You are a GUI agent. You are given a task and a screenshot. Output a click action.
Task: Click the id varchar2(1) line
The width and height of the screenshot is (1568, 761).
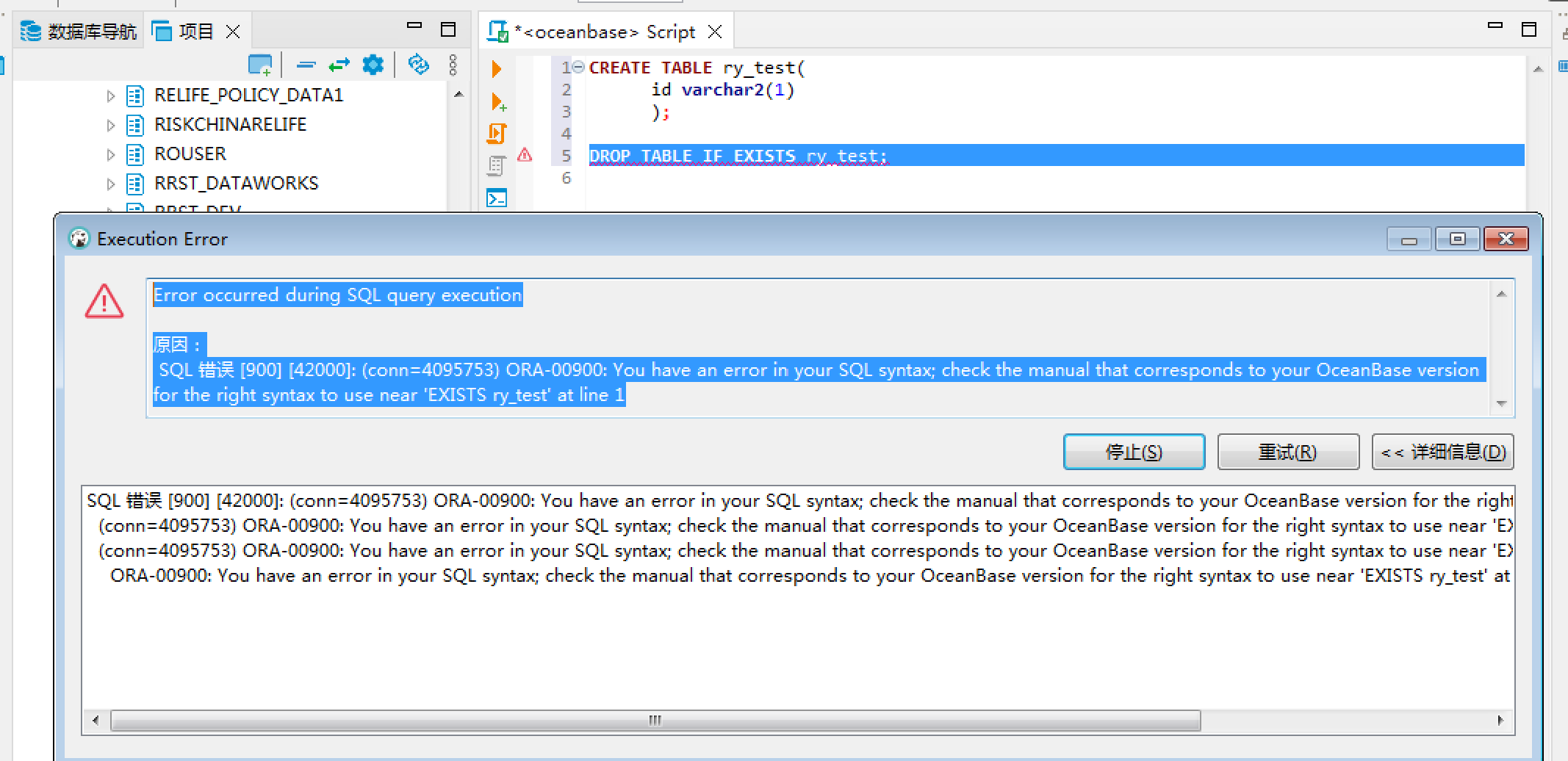pos(722,90)
